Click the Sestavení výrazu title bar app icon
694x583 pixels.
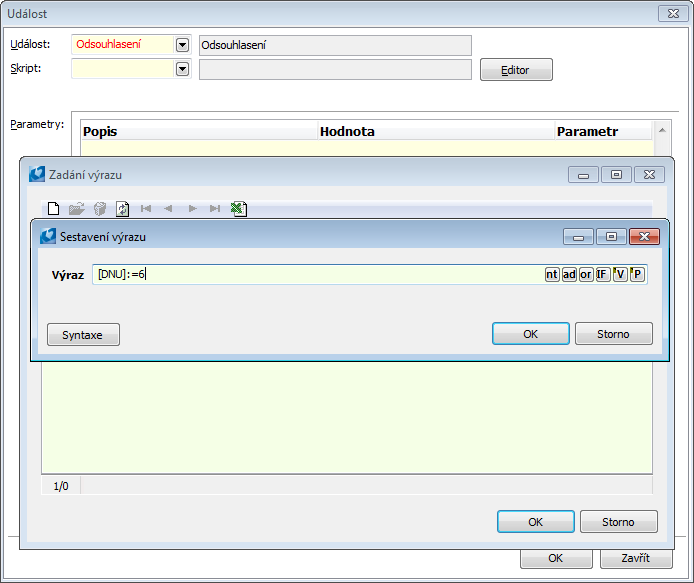[48, 236]
